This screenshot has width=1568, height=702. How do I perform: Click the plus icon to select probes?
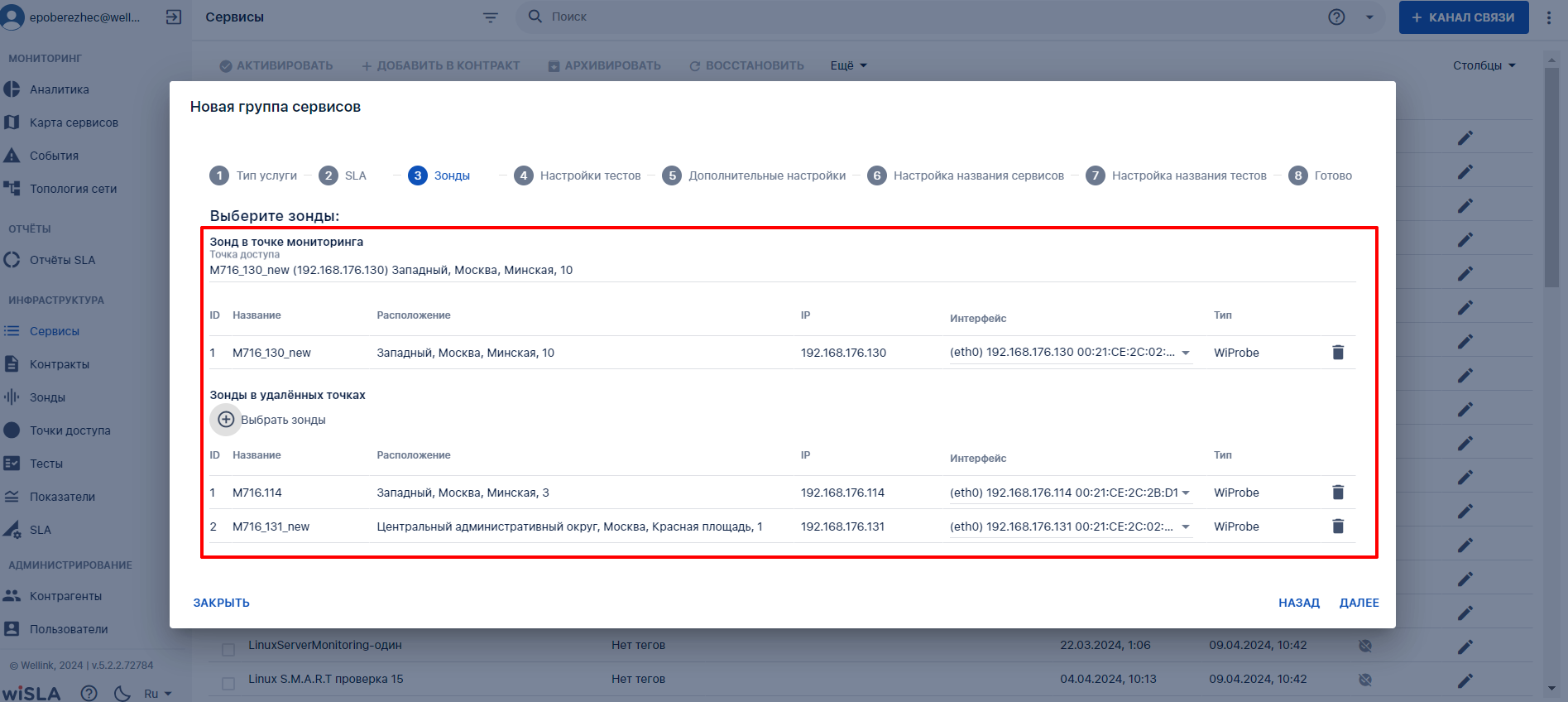(226, 420)
